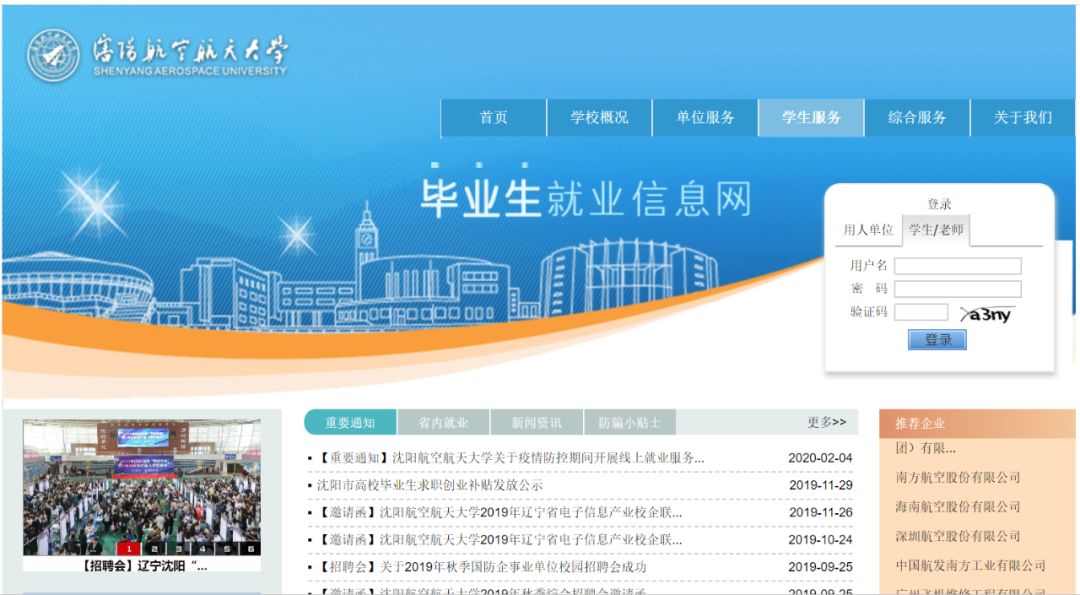
Task: Open the 综合服务 menu item
Action: tap(917, 118)
